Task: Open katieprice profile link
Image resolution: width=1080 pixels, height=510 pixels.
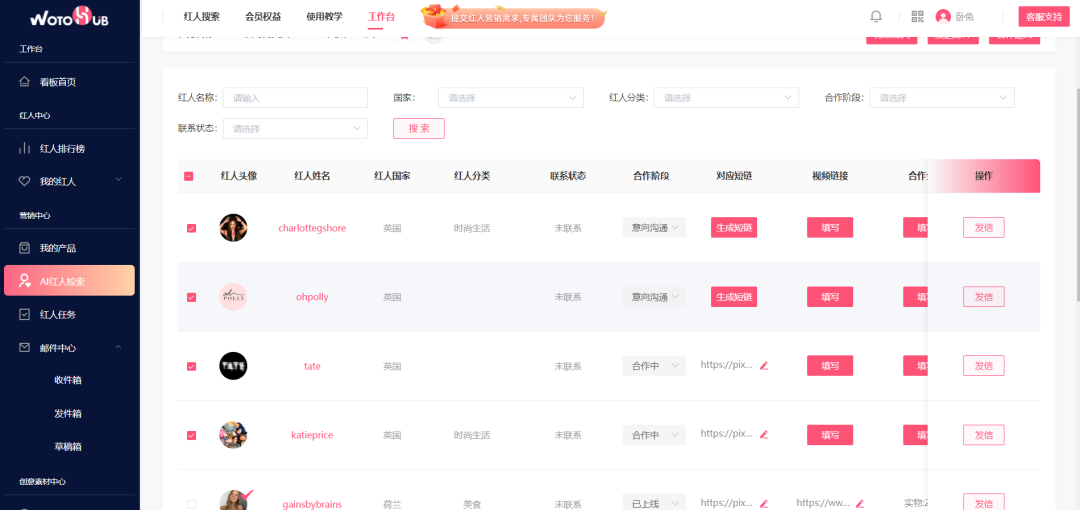Action: point(312,435)
